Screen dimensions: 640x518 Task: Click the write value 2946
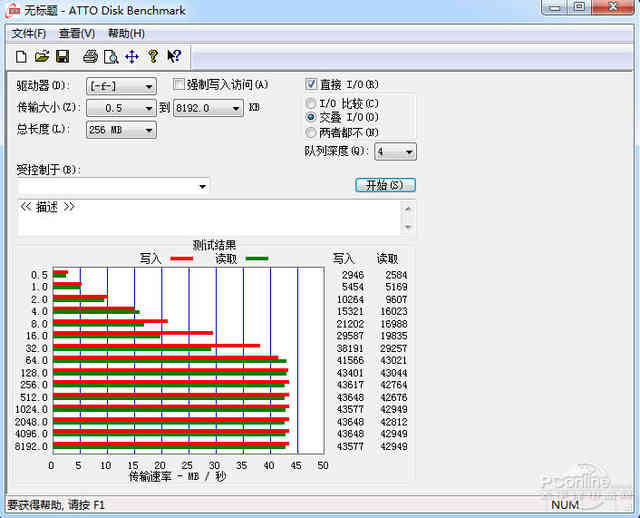pyautogui.click(x=353, y=275)
